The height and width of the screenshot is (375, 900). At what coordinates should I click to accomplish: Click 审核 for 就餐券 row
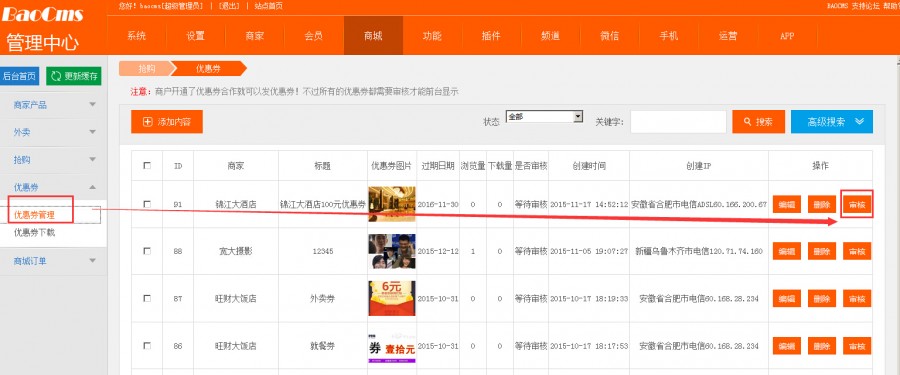857,346
